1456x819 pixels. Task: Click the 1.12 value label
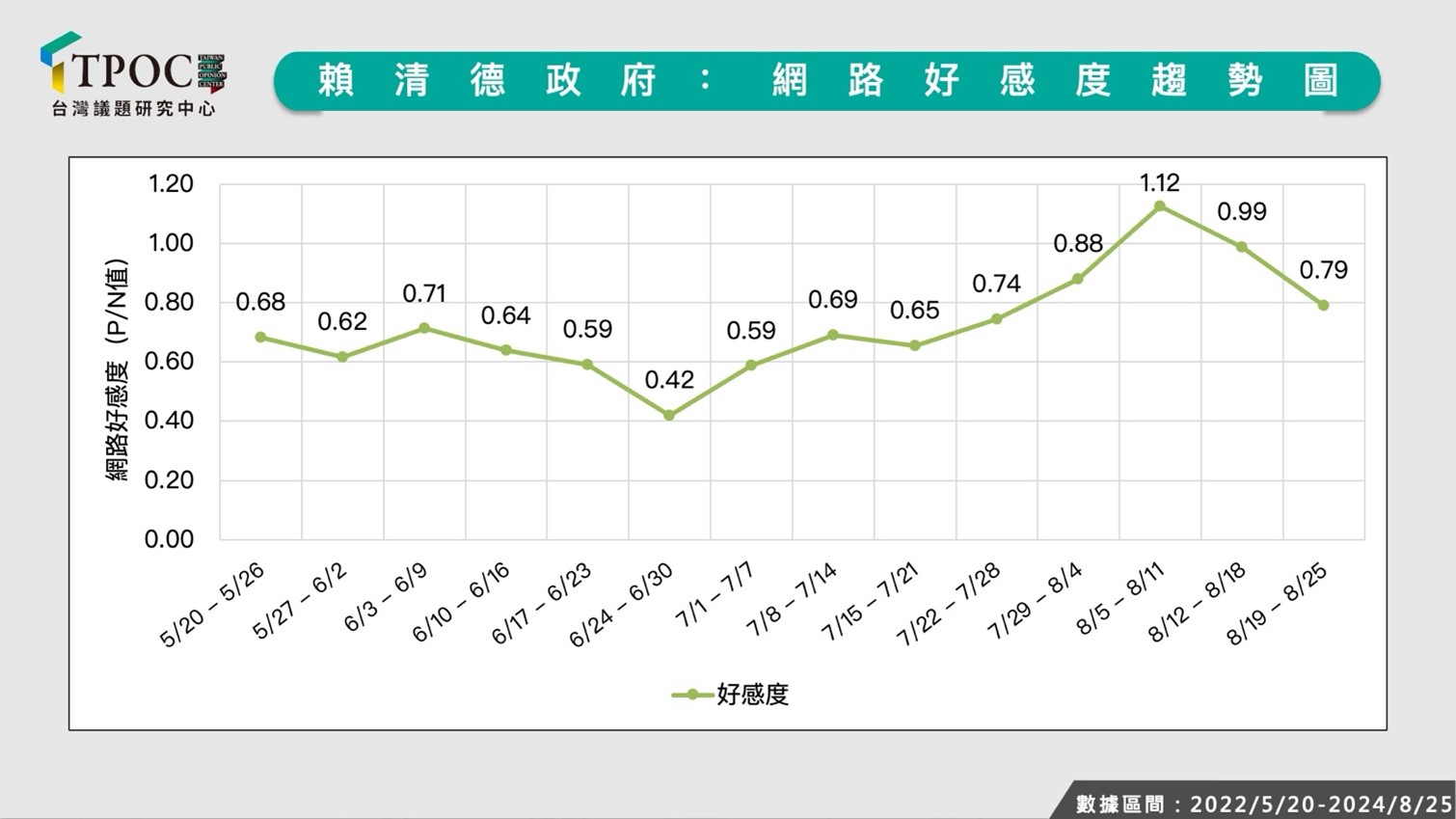pyautogui.click(x=1160, y=182)
